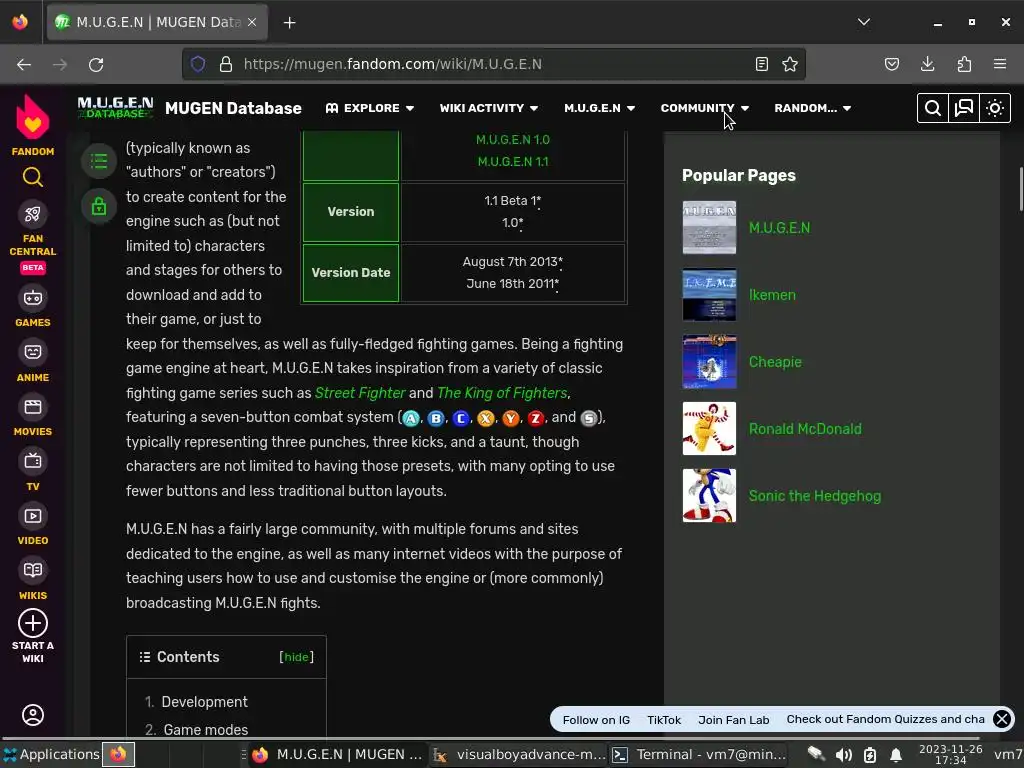Expand the Explore dropdown menu
This screenshot has height=768, width=1024.
pyautogui.click(x=370, y=108)
